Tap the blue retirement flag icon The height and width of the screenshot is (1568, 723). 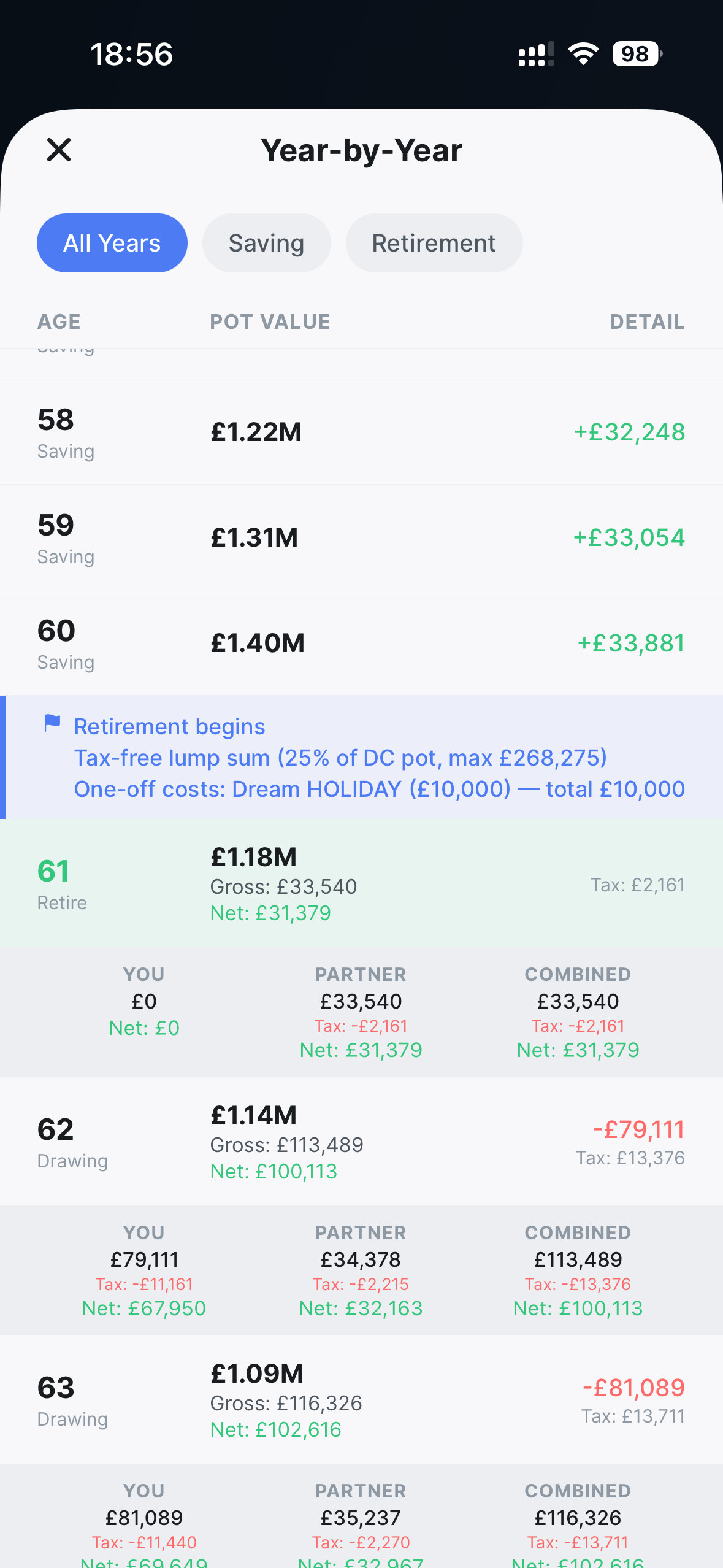(53, 723)
